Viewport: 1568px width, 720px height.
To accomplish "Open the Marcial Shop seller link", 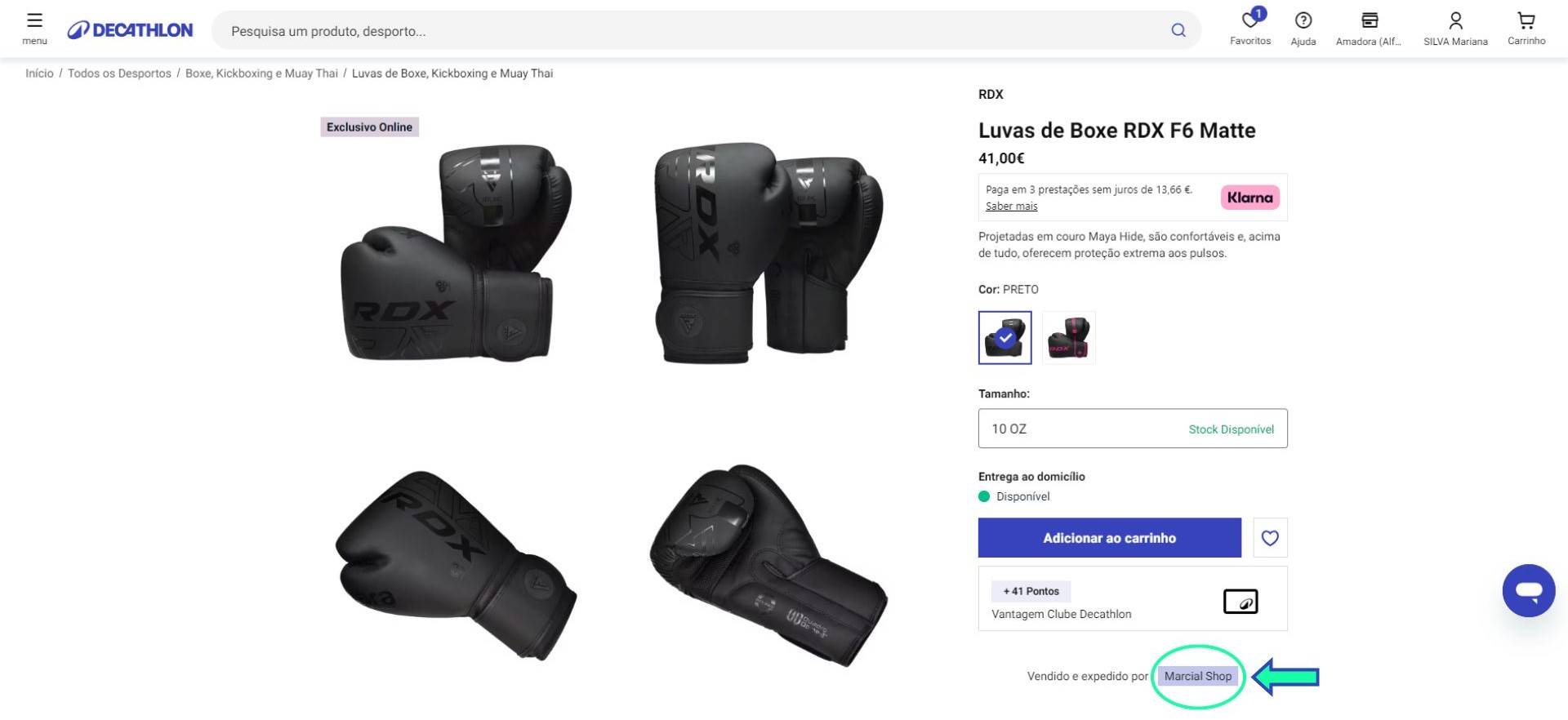I will tap(1197, 676).
